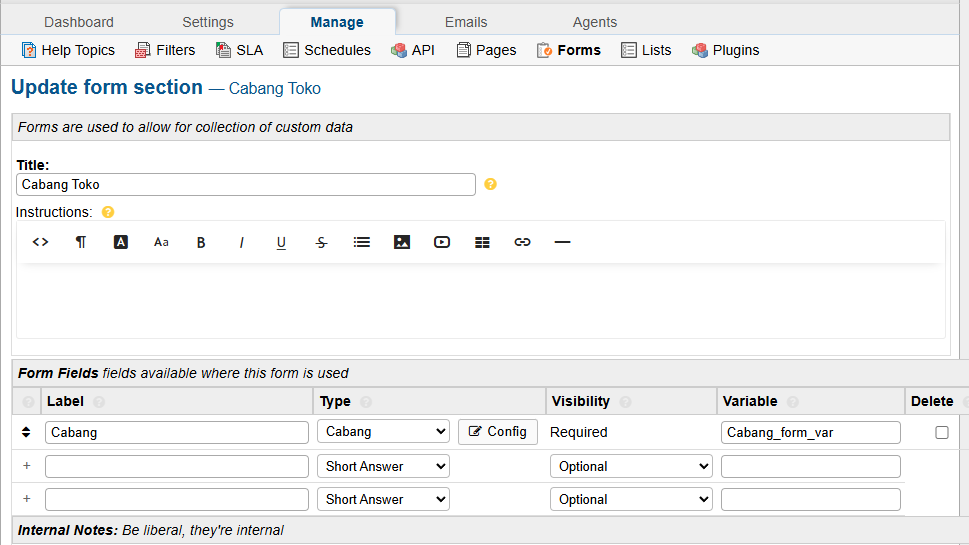Image resolution: width=969 pixels, height=545 pixels.
Task: Toggle bold formatting in editor
Action: point(201,242)
